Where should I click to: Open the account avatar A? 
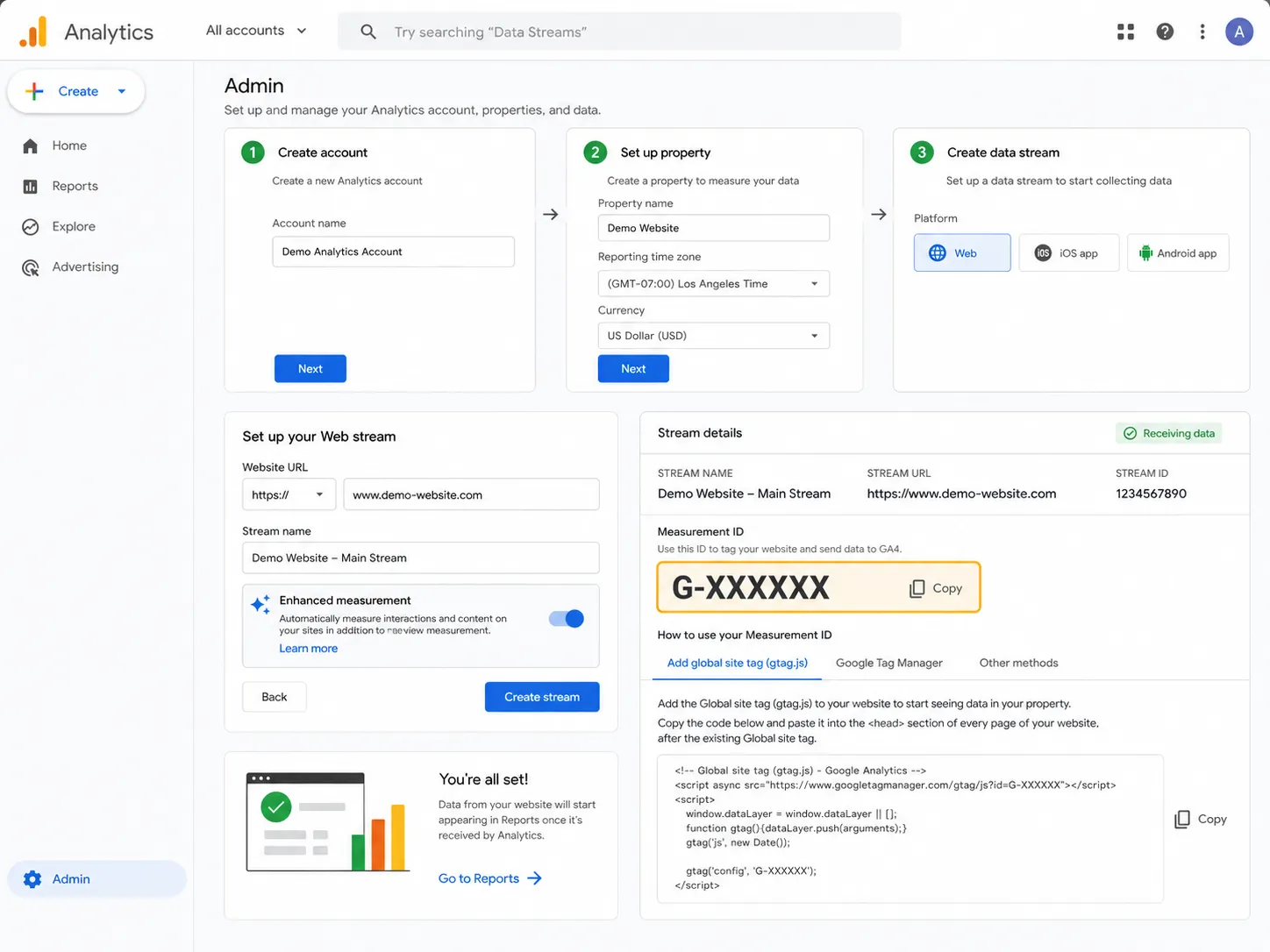pos(1238,32)
